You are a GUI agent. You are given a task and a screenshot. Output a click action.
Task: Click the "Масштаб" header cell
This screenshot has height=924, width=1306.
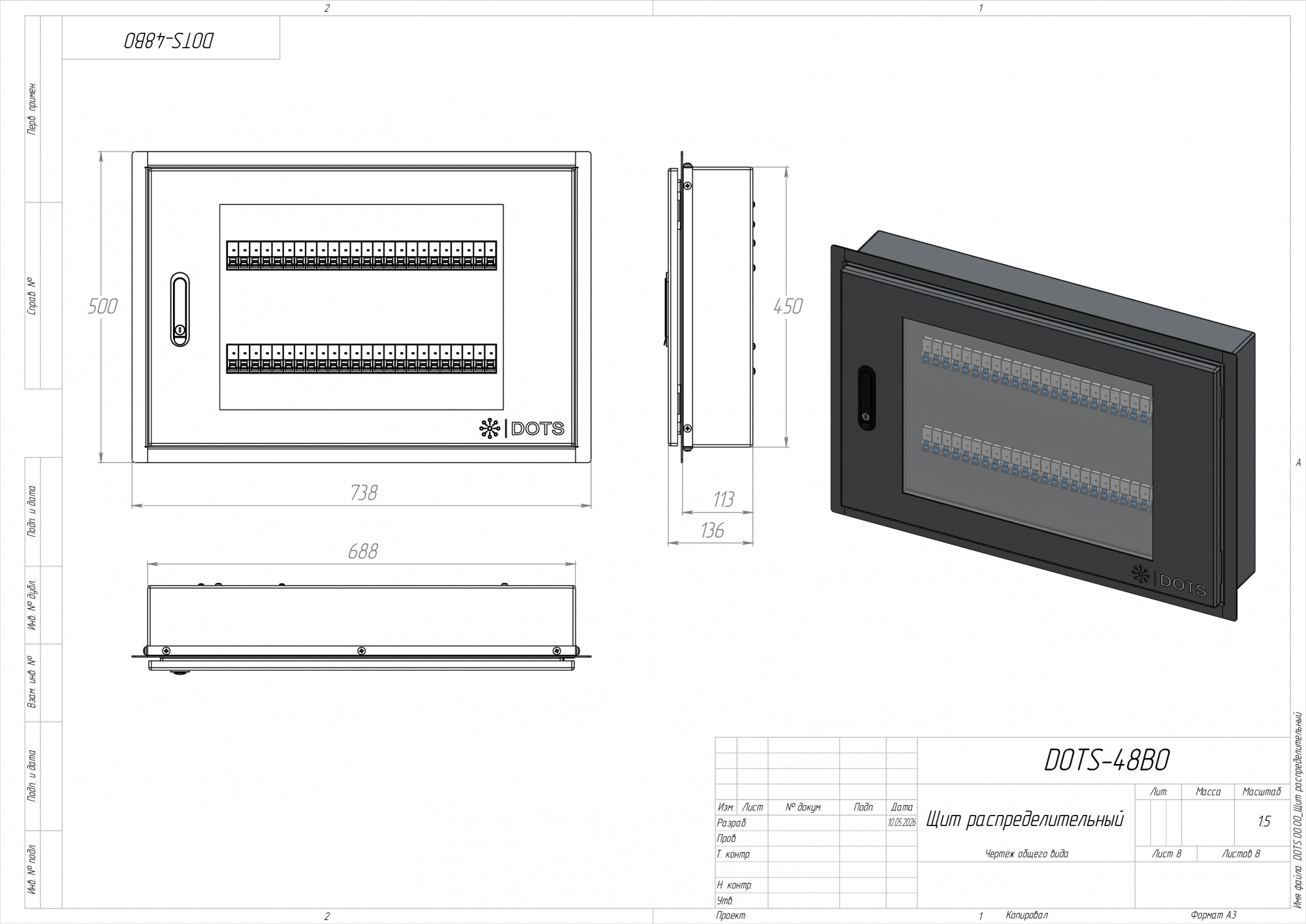tap(1262, 791)
